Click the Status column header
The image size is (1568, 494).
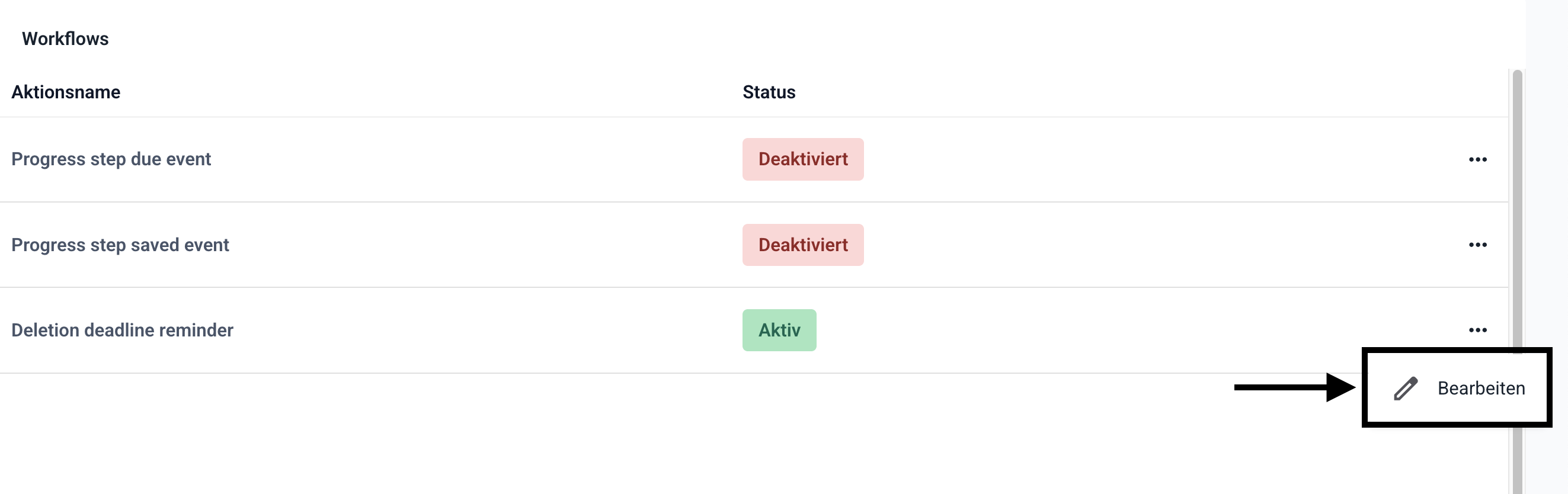click(768, 92)
